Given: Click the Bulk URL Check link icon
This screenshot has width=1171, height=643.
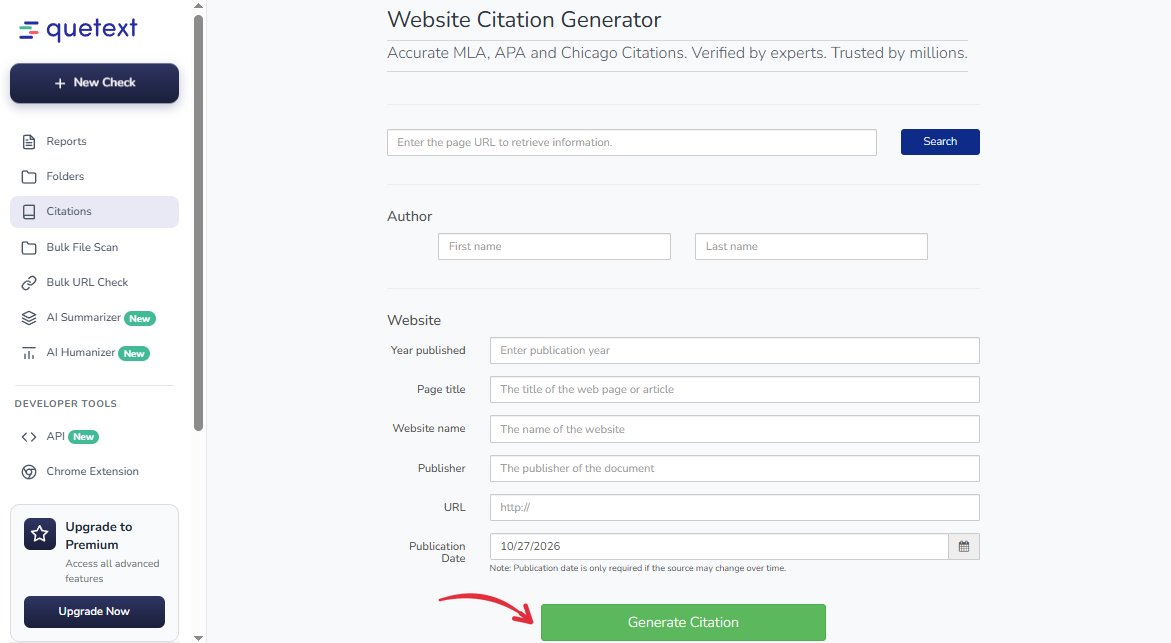Looking at the screenshot, I should tap(29, 283).
